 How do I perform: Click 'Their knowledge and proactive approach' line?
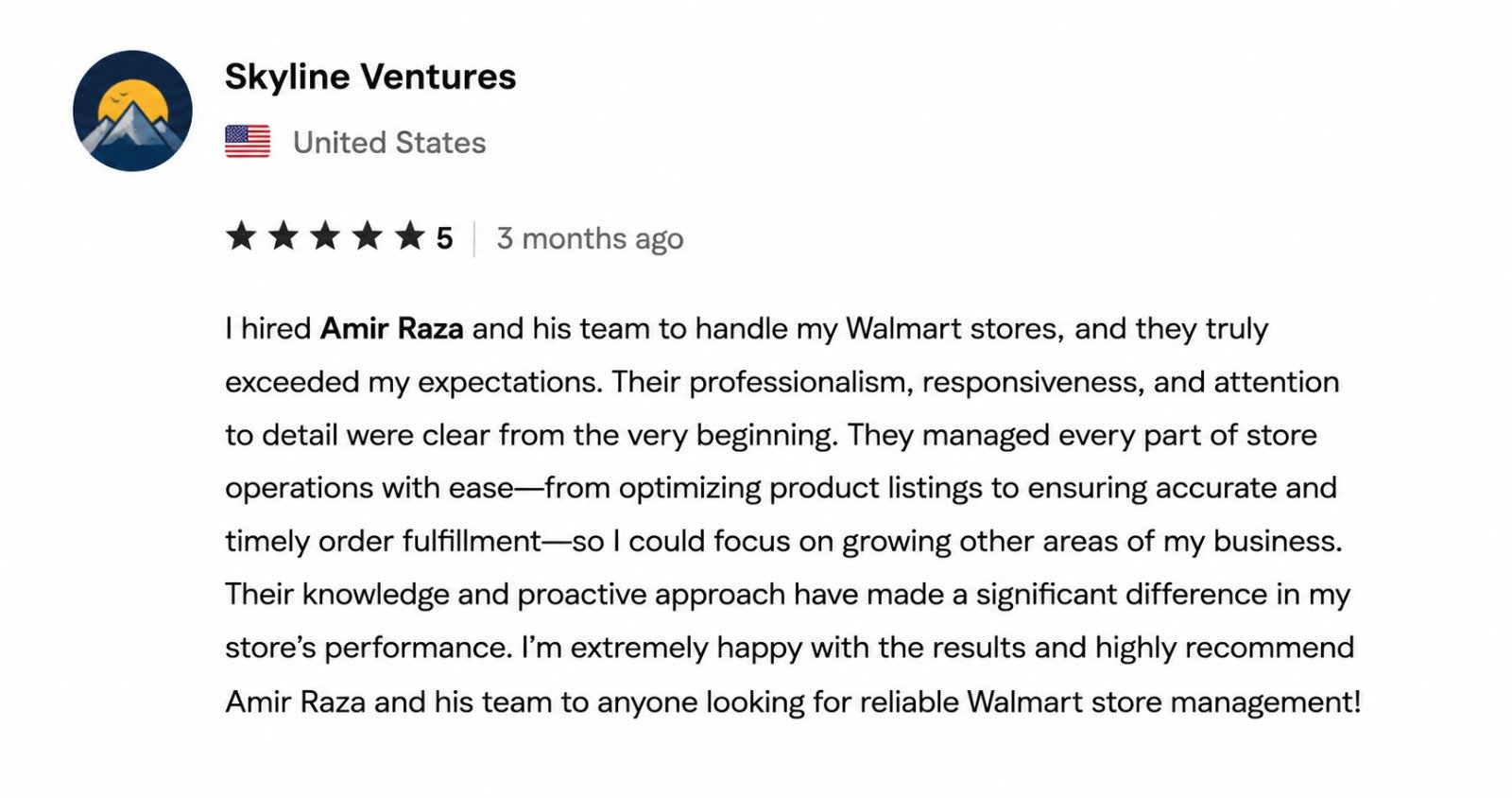(x=788, y=595)
